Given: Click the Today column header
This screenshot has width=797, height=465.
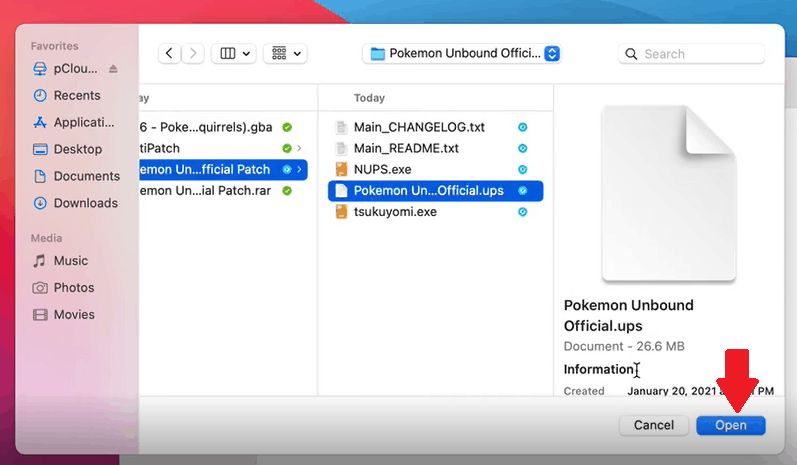Looking at the screenshot, I should pyautogui.click(x=369, y=98).
